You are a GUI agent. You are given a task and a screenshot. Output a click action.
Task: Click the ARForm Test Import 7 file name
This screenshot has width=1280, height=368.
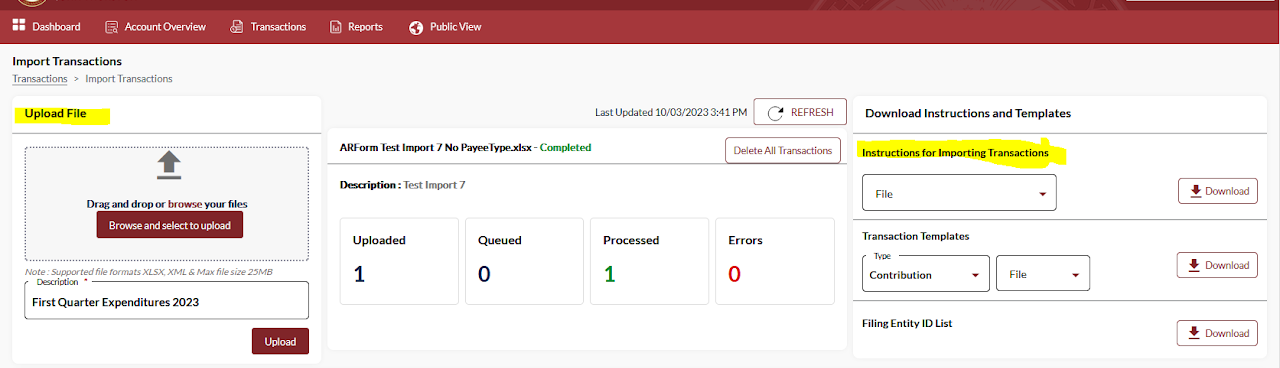pyautogui.click(x=435, y=148)
